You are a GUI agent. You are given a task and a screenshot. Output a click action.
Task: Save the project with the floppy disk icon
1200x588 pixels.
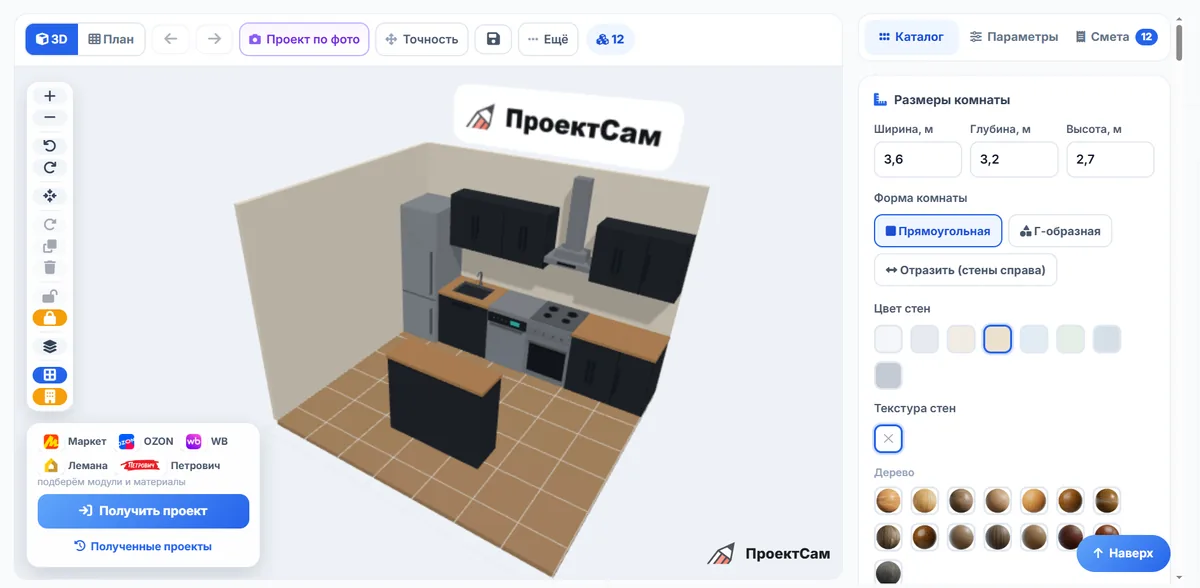coord(493,39)
